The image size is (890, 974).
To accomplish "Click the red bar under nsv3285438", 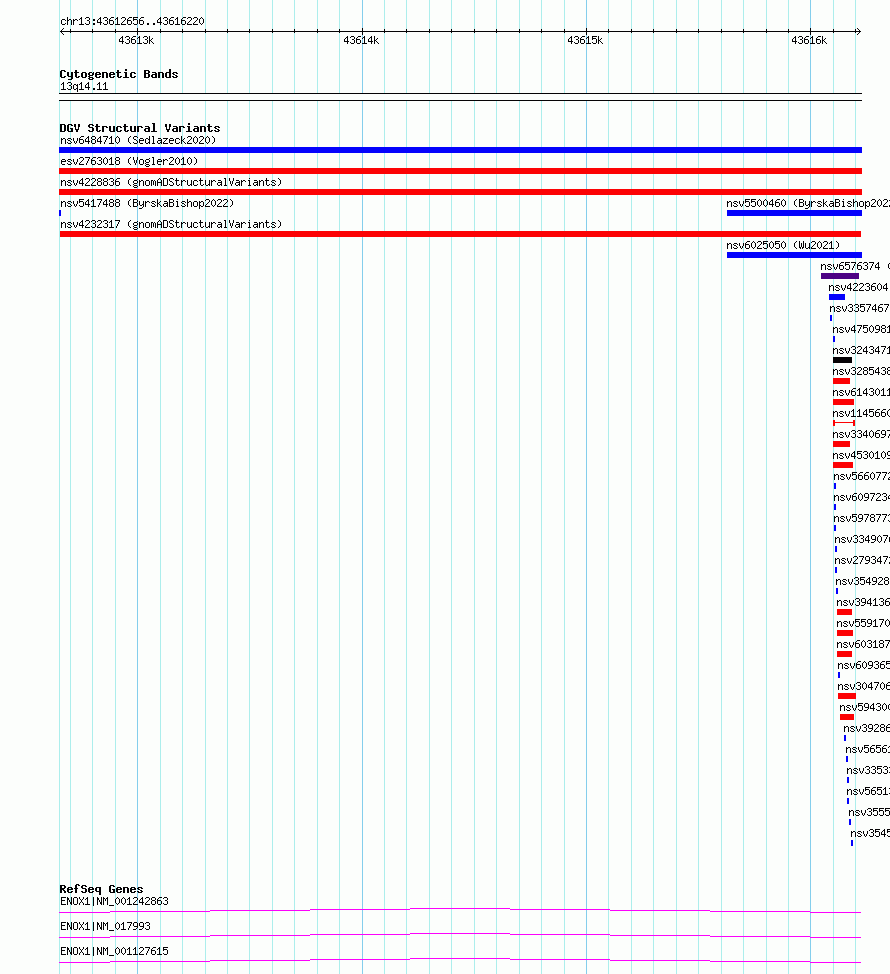I will (x=842, y=381).
